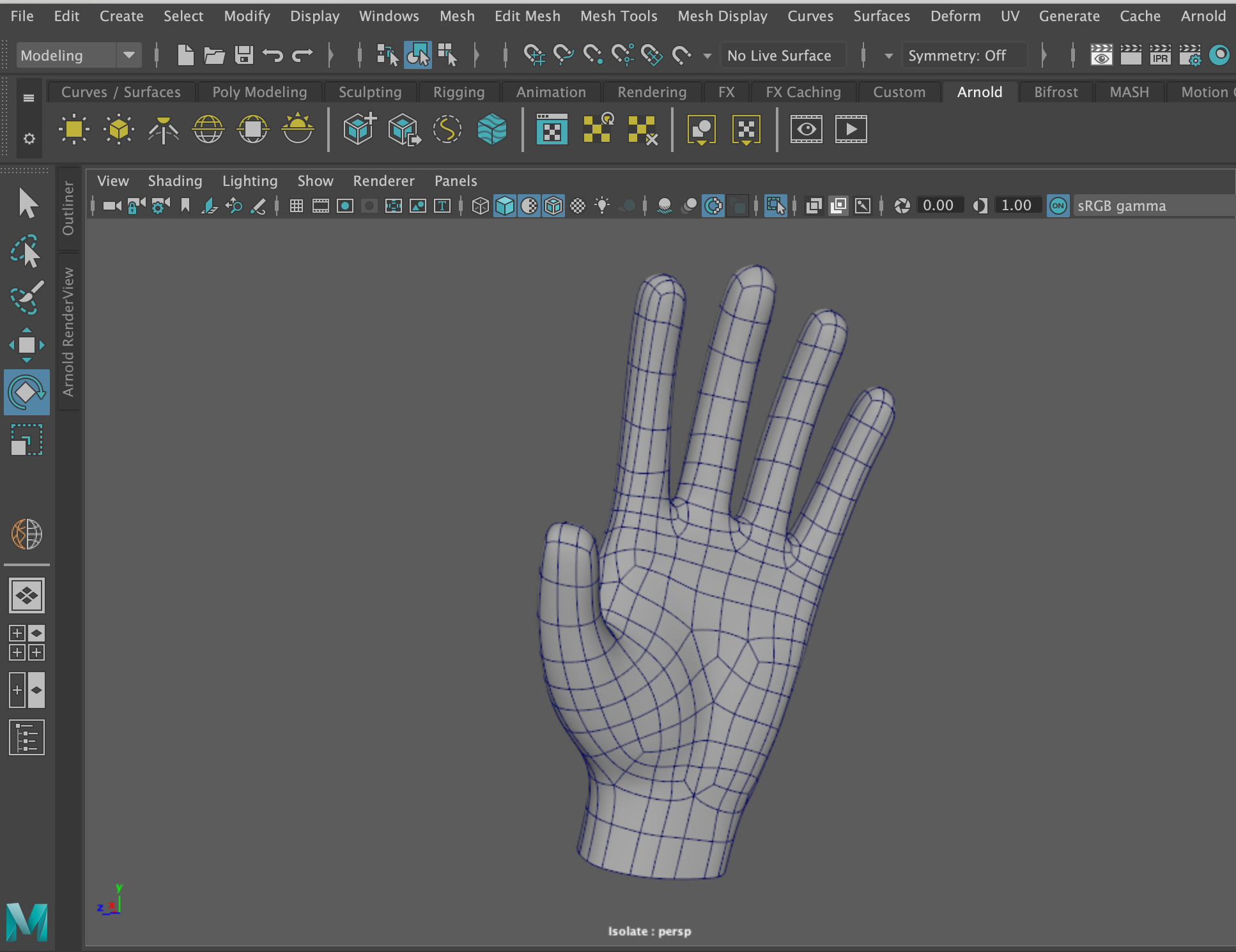Screen dimensions: 1236x952
Task: Open the viewport Shading menu
Action: pyautogui.click(x=174, y=181)
